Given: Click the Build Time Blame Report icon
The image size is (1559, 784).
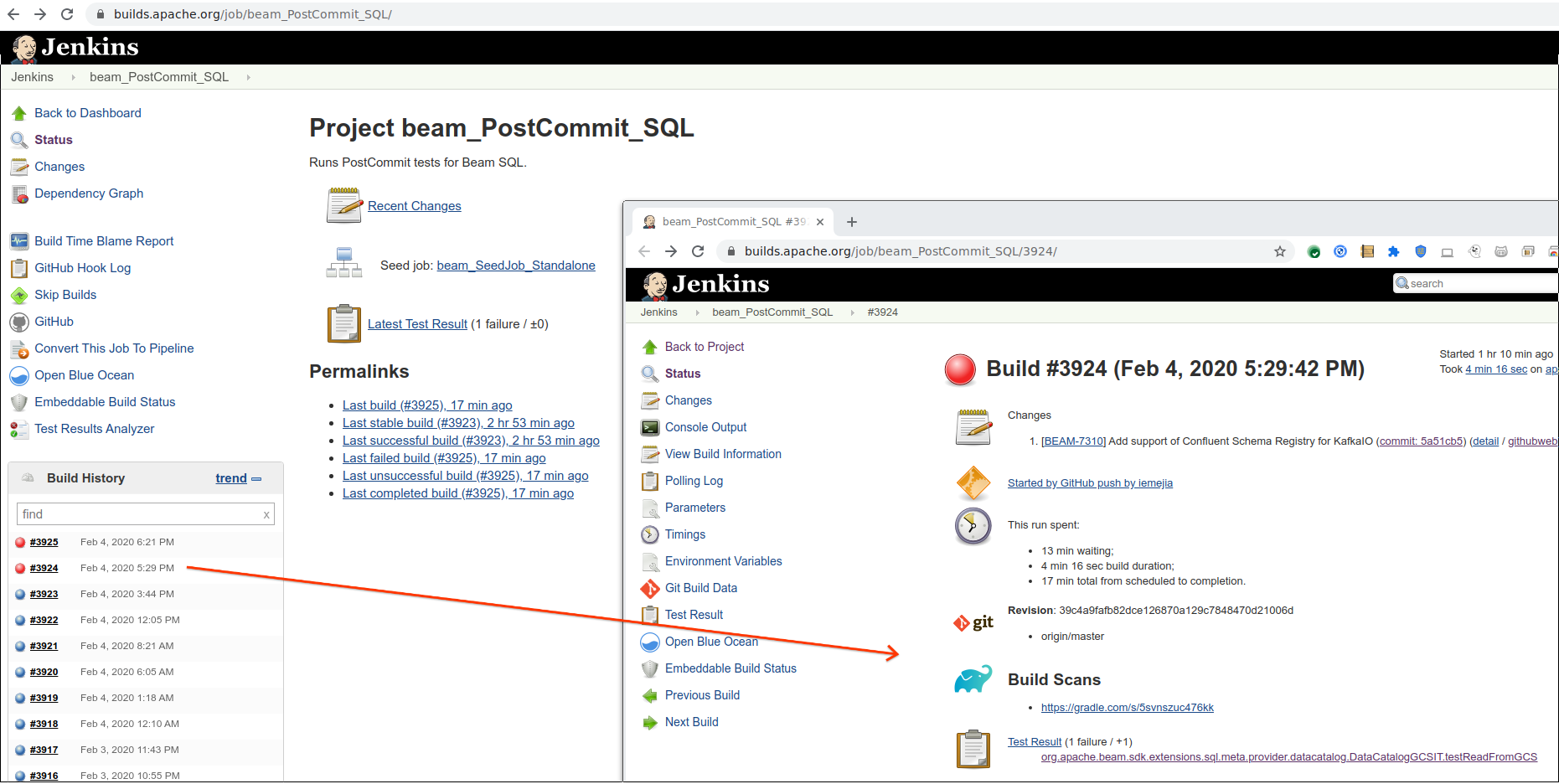Looking at the screenshot, I should point(19,241).
